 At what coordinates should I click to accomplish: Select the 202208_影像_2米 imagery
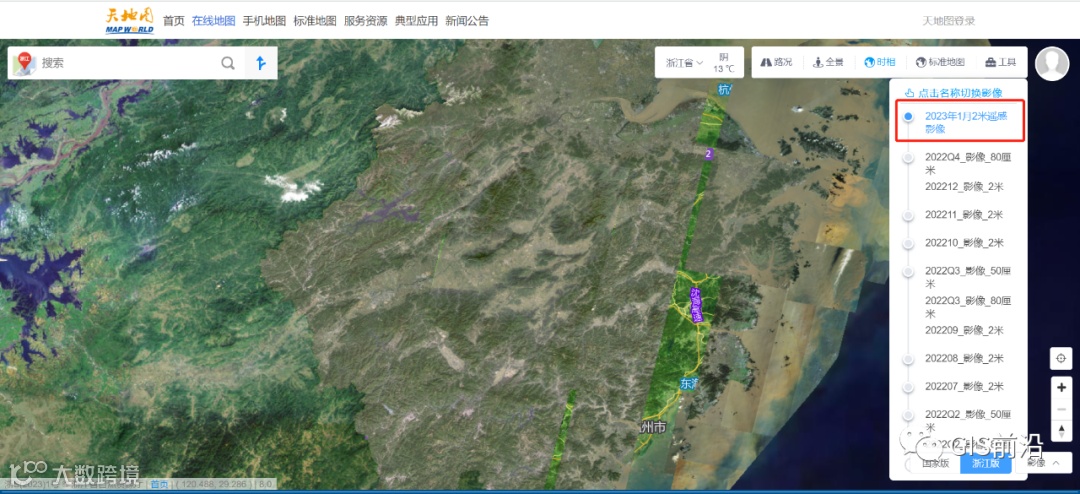[964, 358]
